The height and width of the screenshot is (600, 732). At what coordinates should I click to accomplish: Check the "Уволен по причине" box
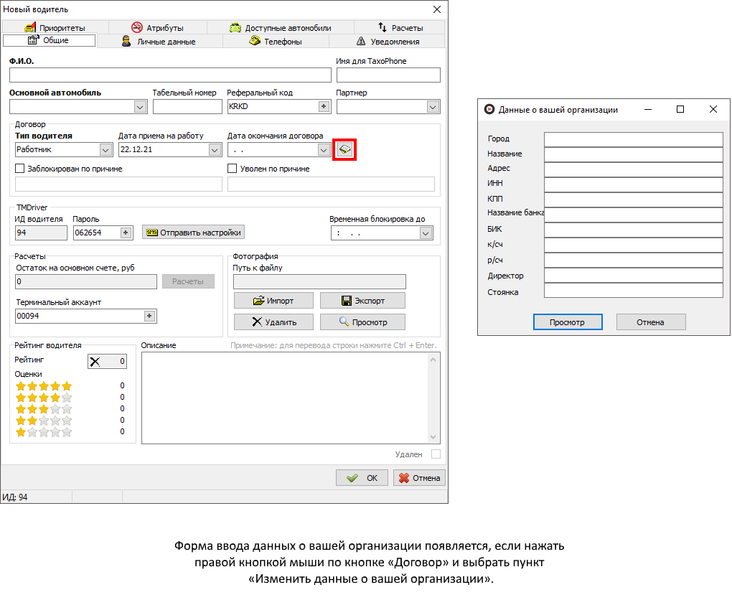[233, 169]
